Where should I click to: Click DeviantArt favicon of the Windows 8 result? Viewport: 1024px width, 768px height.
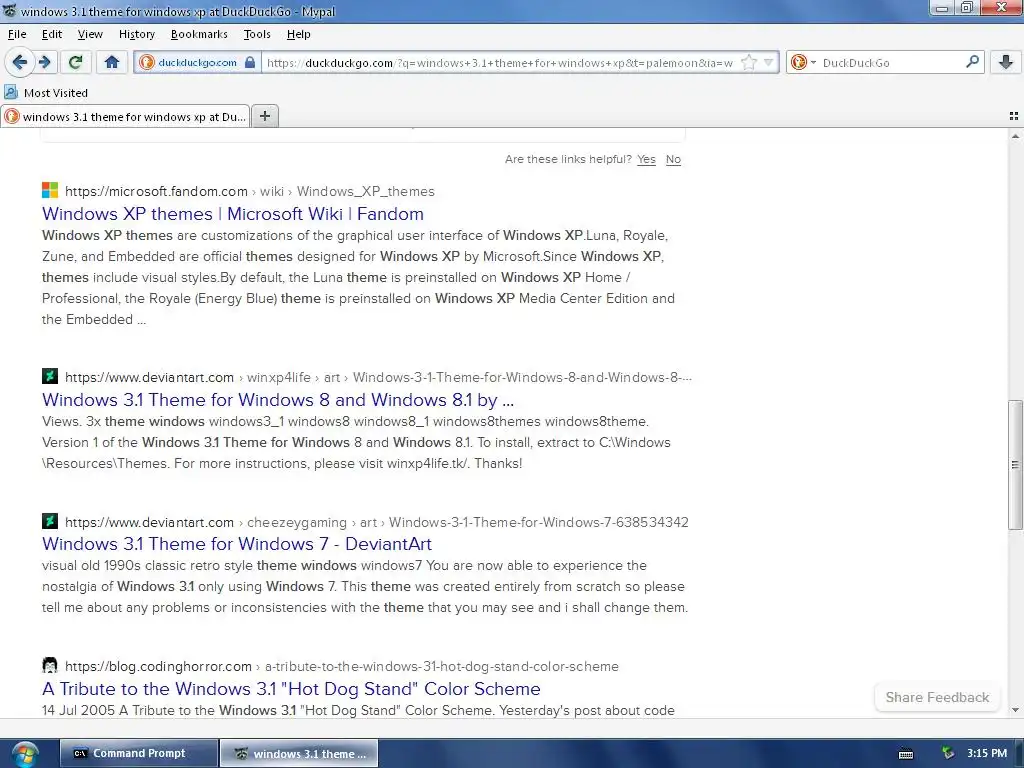(50, 376)
